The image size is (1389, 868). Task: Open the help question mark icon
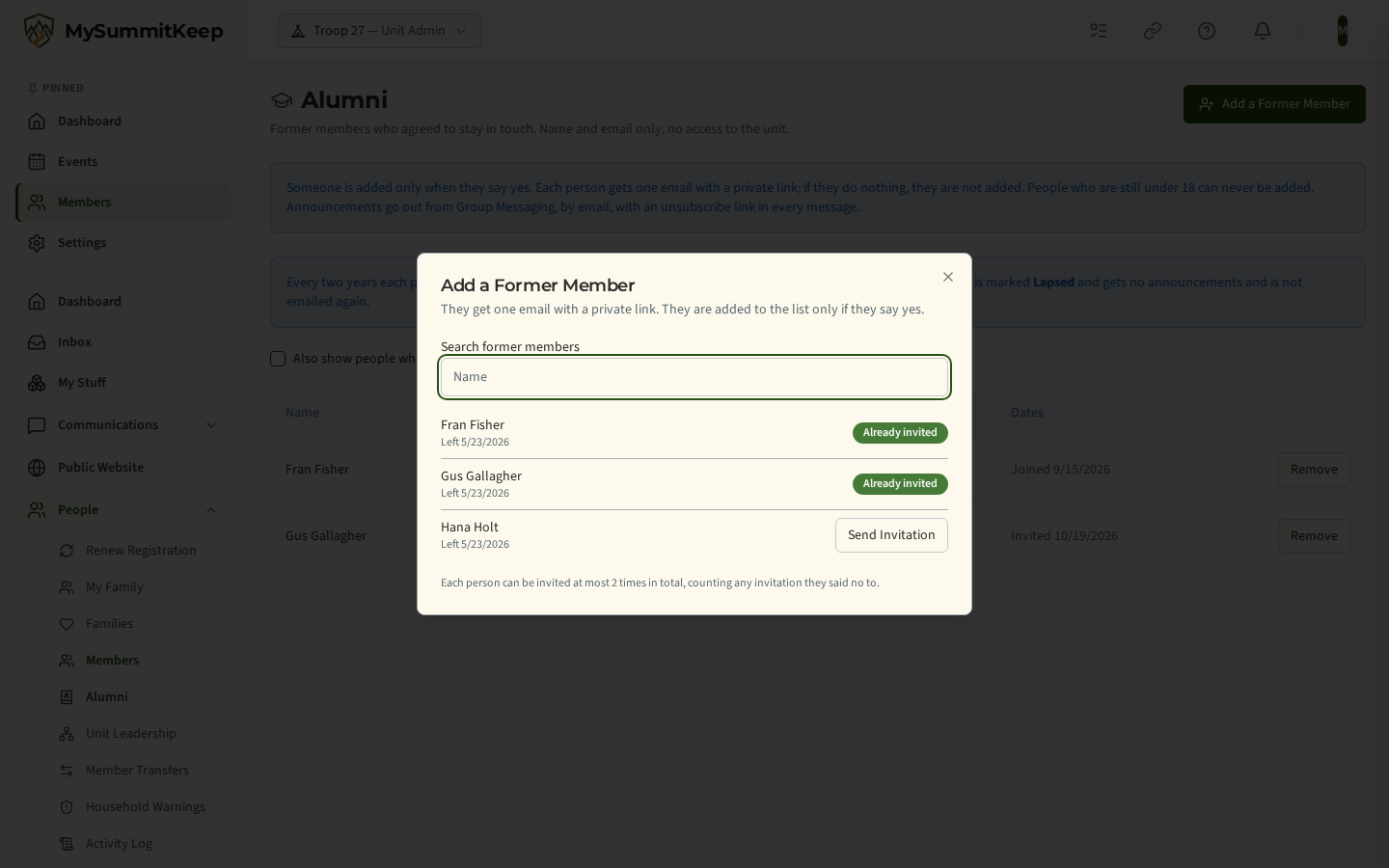(1207, 31)
